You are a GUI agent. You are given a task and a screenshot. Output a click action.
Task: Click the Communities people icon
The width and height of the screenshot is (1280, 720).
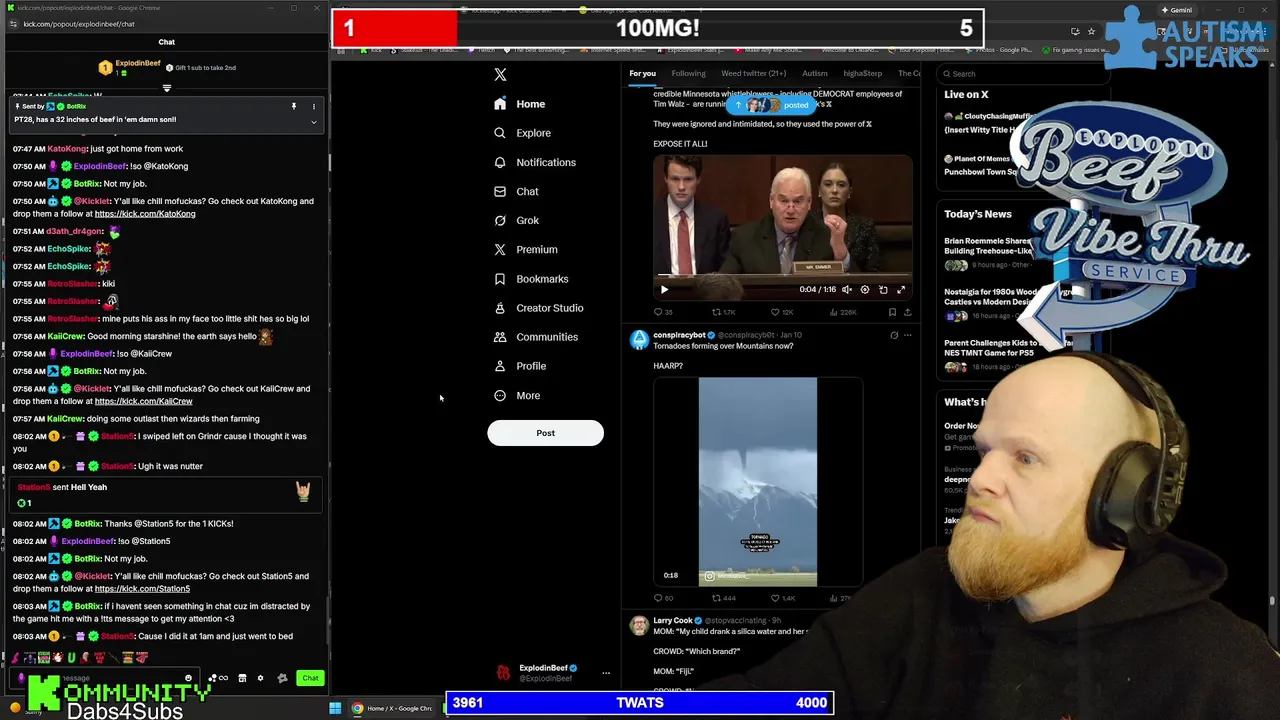tap(500, 337)
